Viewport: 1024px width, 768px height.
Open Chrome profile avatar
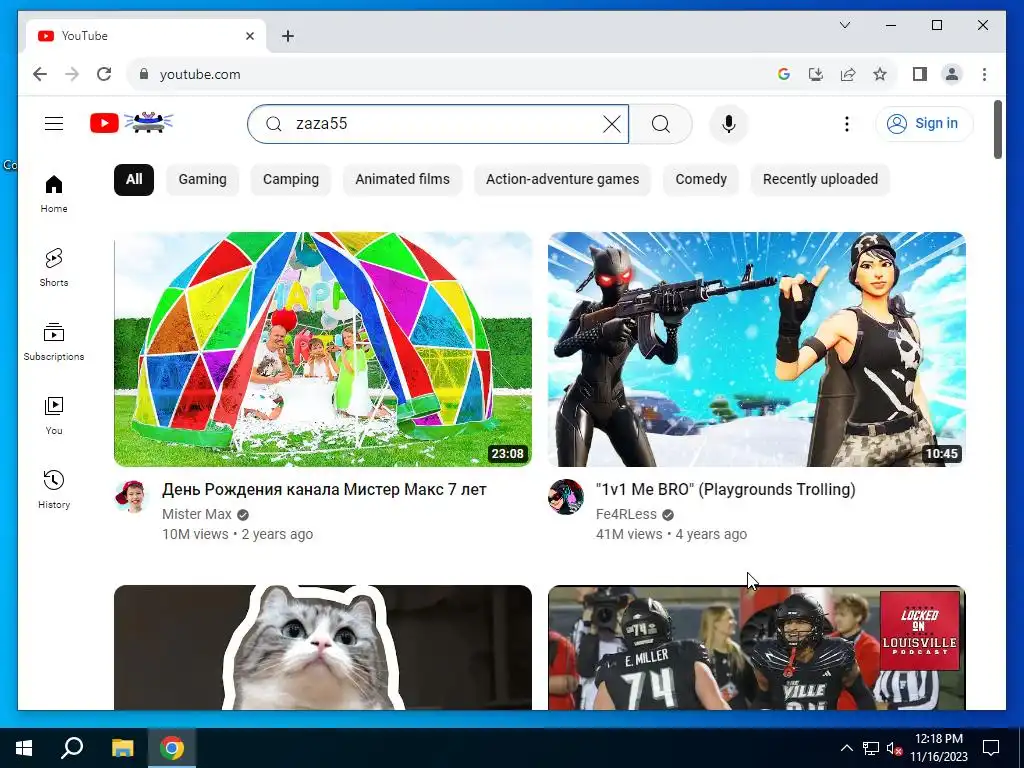(x=952, y=74)
